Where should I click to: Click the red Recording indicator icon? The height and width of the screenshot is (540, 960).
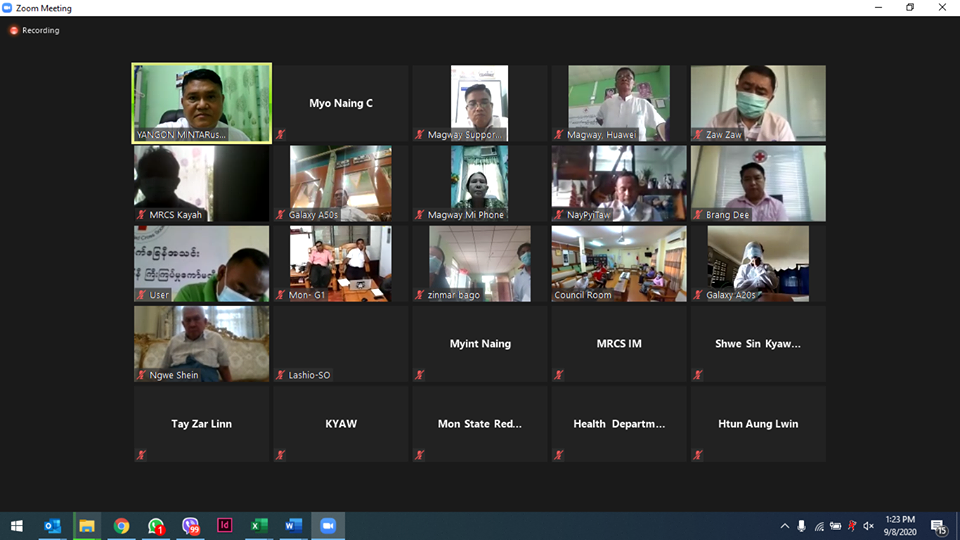(x=14, y=31)
